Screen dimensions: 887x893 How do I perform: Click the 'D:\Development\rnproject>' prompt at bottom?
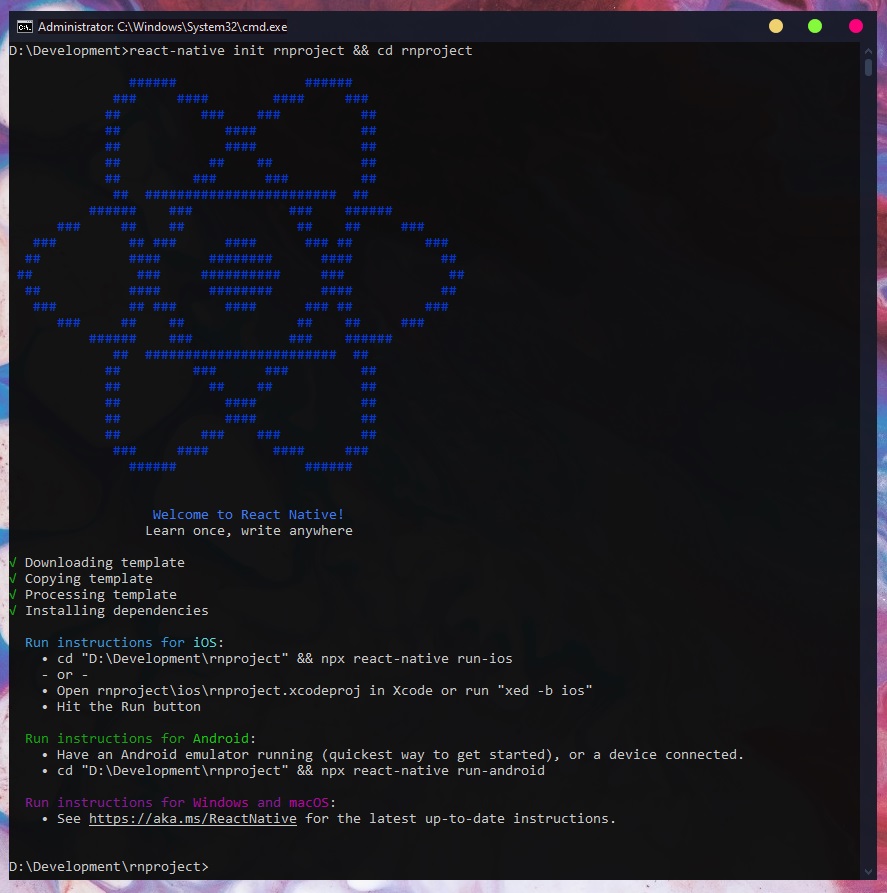point(109,866)
